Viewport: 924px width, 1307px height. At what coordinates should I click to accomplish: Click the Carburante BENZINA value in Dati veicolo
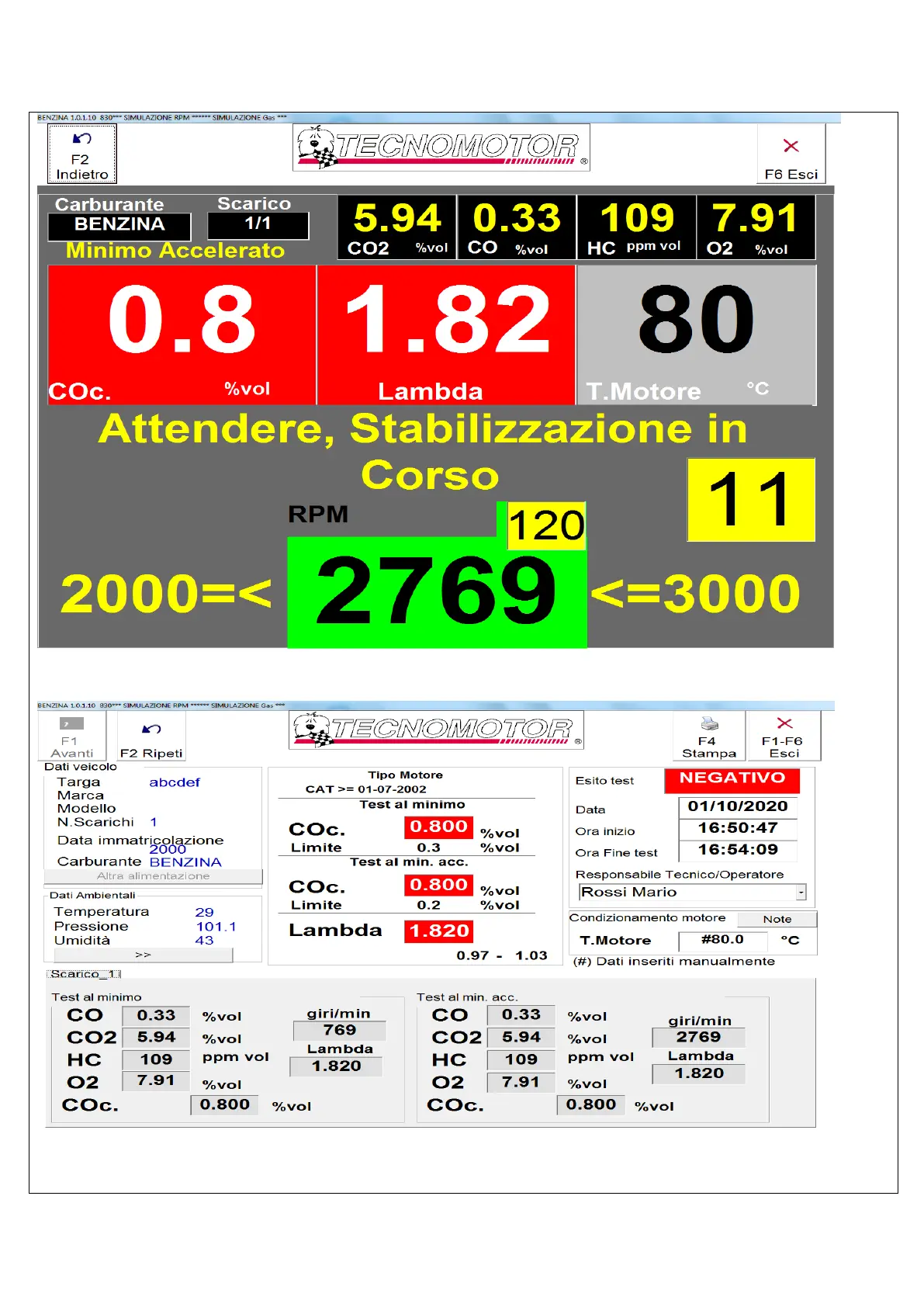(185, 862)
